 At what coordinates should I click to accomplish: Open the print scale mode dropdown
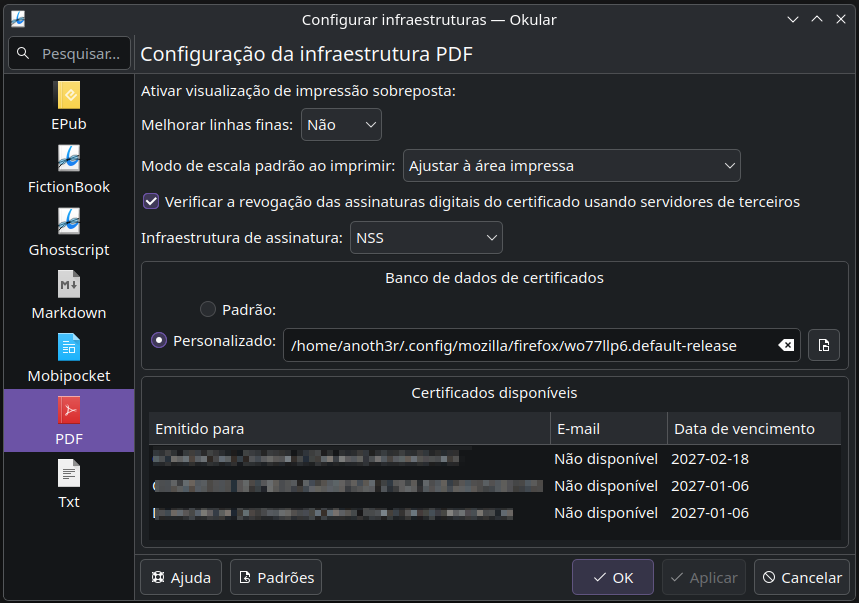point(572,165)
